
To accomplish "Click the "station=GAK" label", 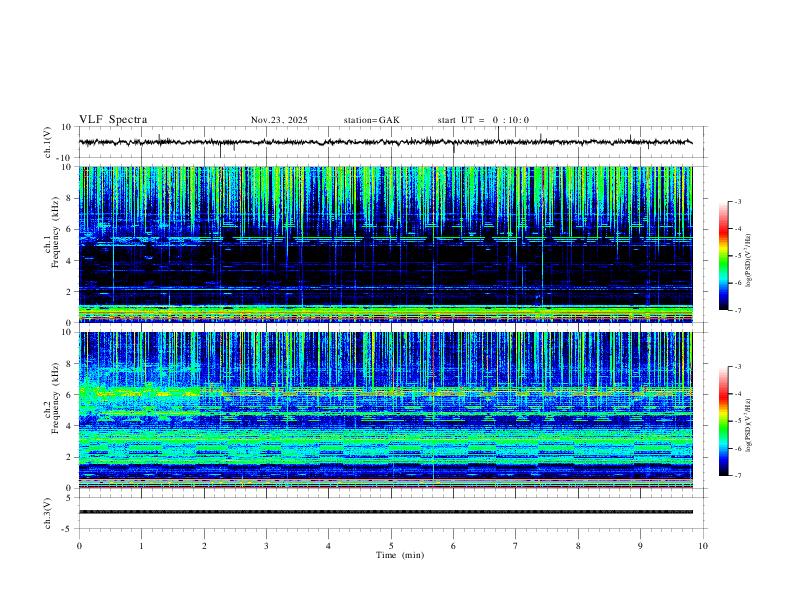I will (x=371, y=120).
